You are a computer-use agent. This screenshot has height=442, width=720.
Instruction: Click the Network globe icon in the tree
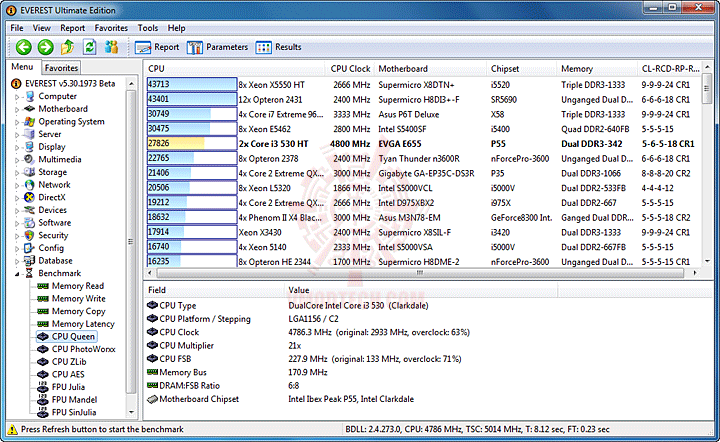coord(29,185)
